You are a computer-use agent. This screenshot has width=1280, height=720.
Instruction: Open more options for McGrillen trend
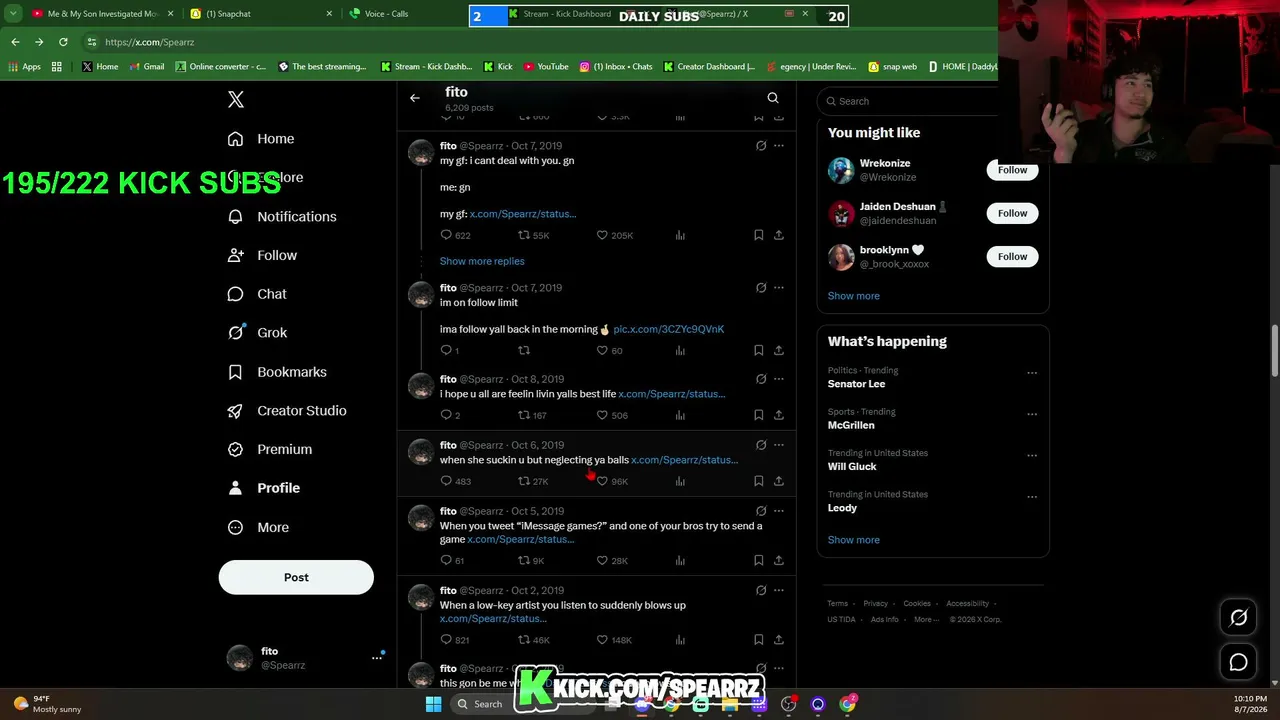click(x=1032, y=414)
